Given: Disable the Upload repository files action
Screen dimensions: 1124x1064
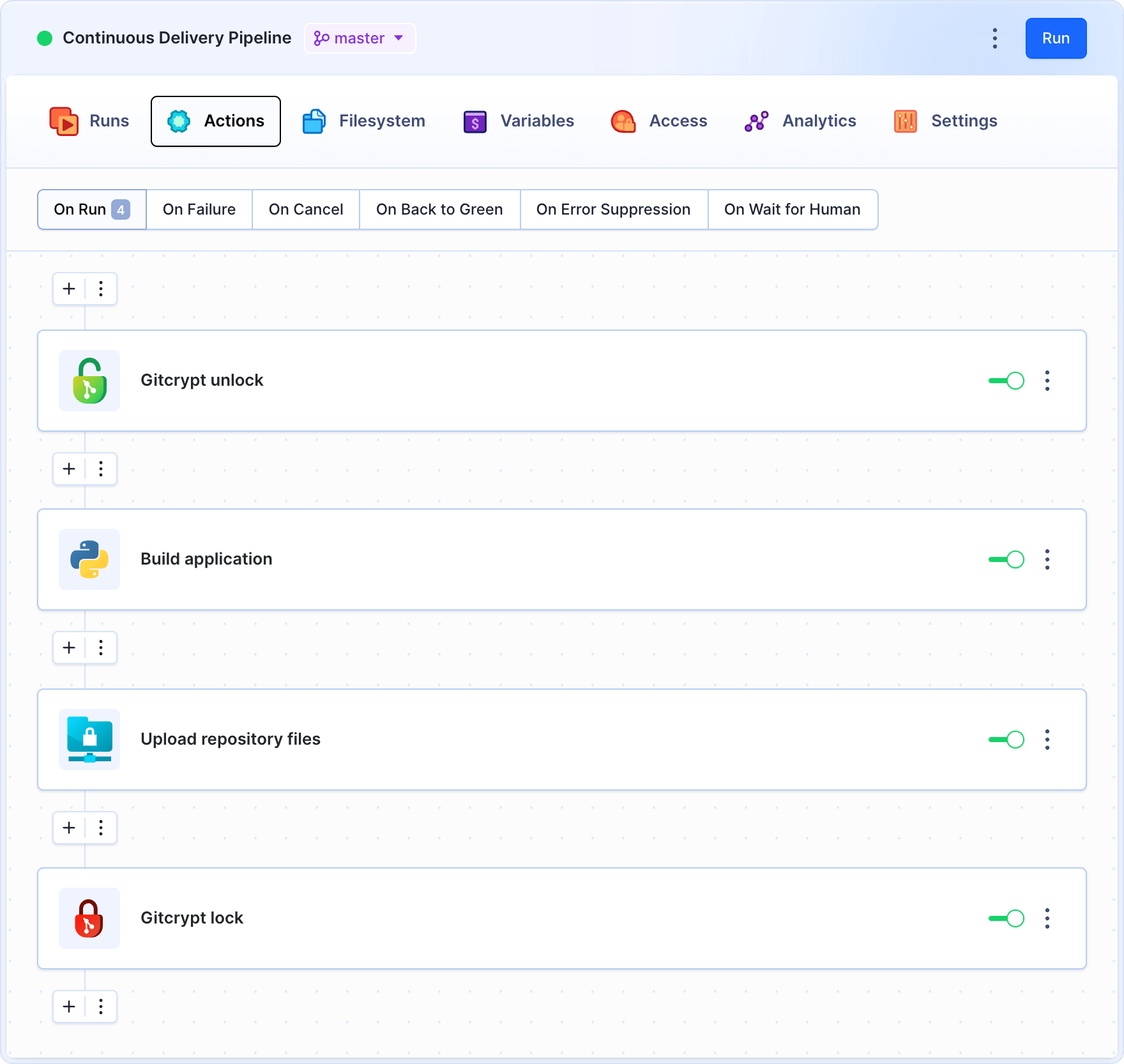Looking at the screenshot, I should (x=1006, y=740).
